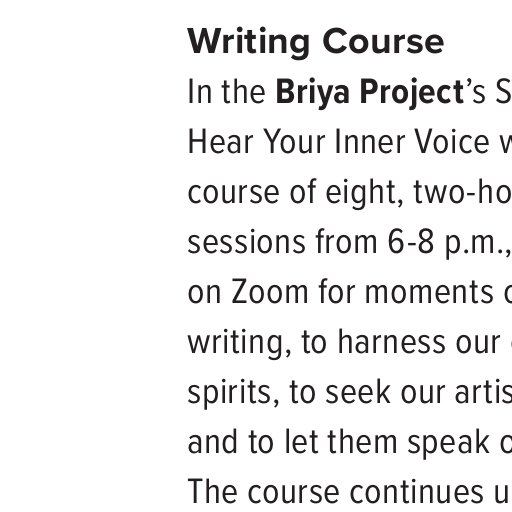Image resolution: width=512 pixels, height=512 pixels.
Task: Click the word "harness" in the text
Action: point(391,342)
